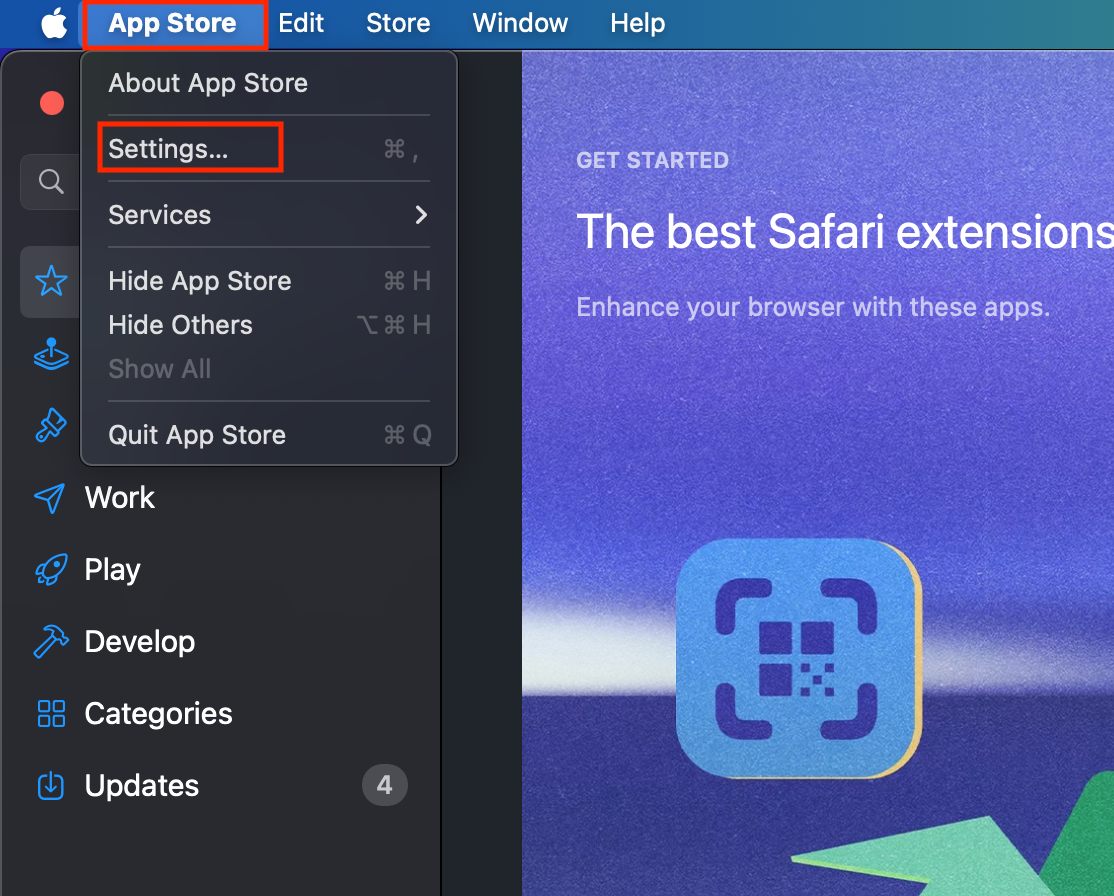Select Hide App Store menu item
1114x896 pixels.
pos(200,281)
